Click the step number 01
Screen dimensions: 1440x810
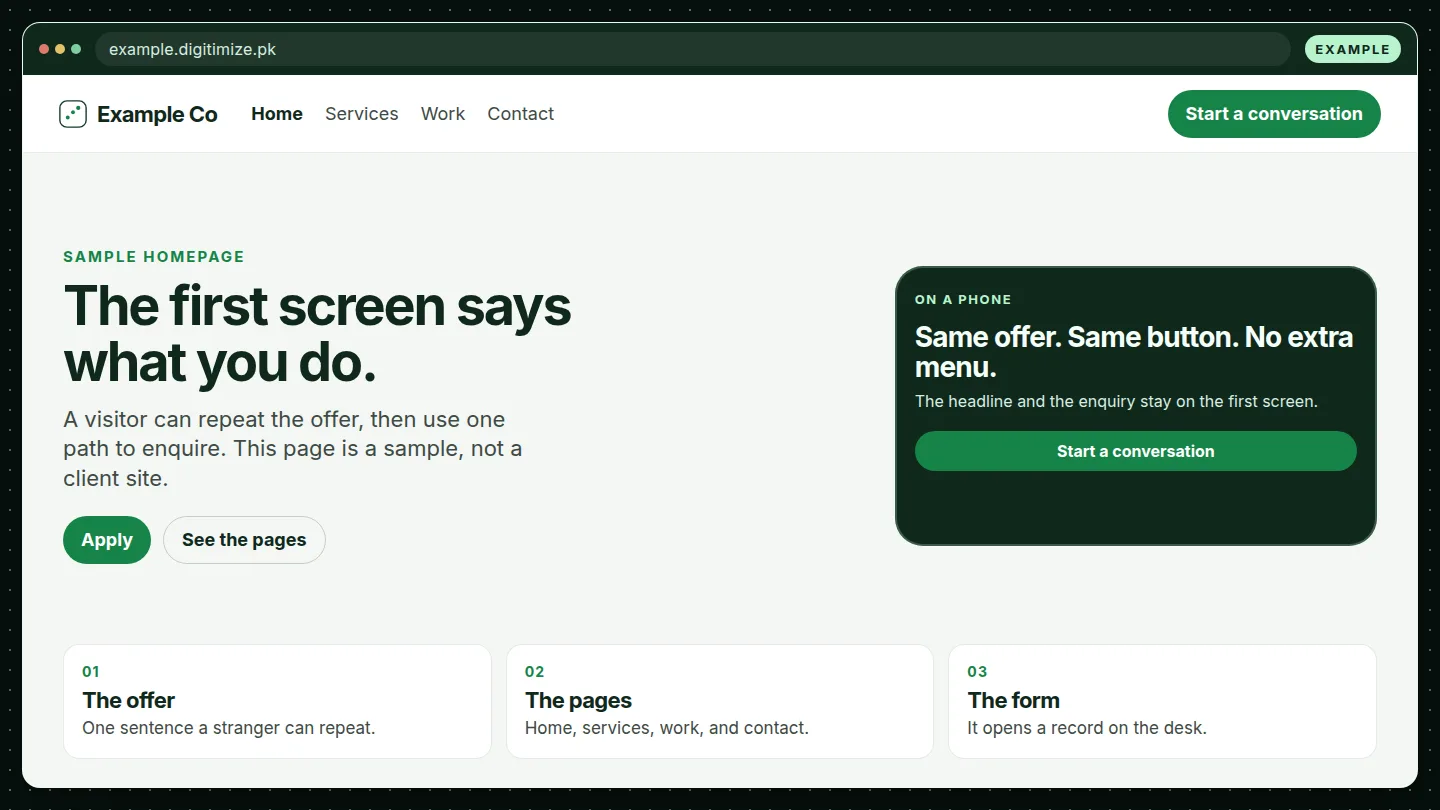(91, 672)
